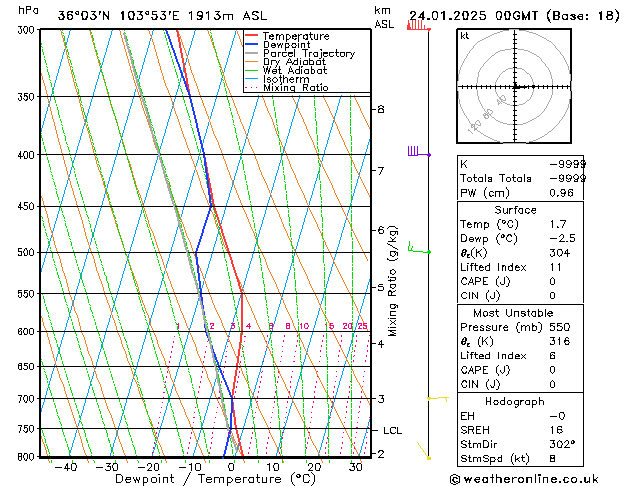Click the 'Surface' section heading

515,210
